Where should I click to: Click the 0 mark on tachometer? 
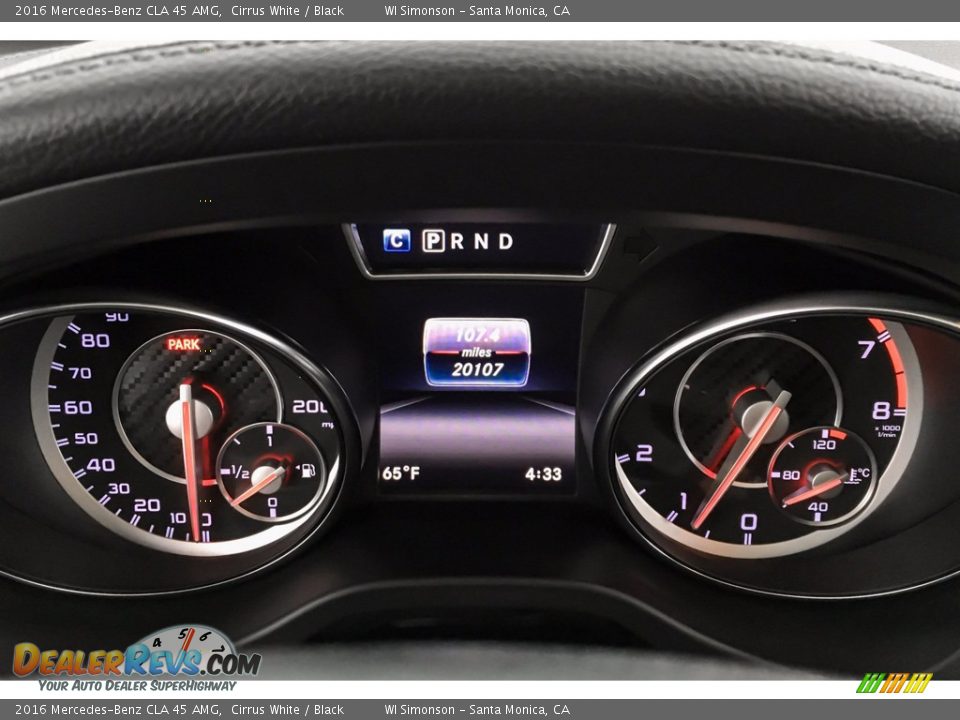point(749,522)
